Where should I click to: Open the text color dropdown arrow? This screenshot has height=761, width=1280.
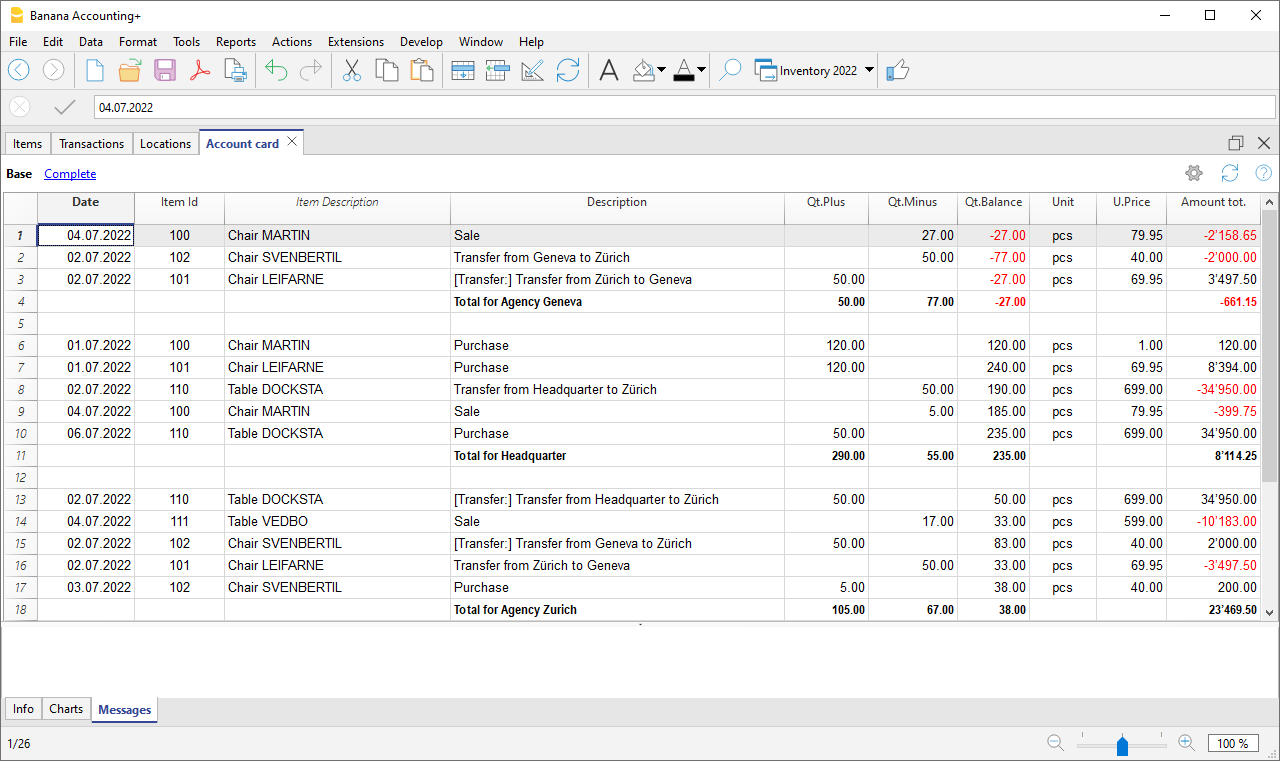[701, 70]
